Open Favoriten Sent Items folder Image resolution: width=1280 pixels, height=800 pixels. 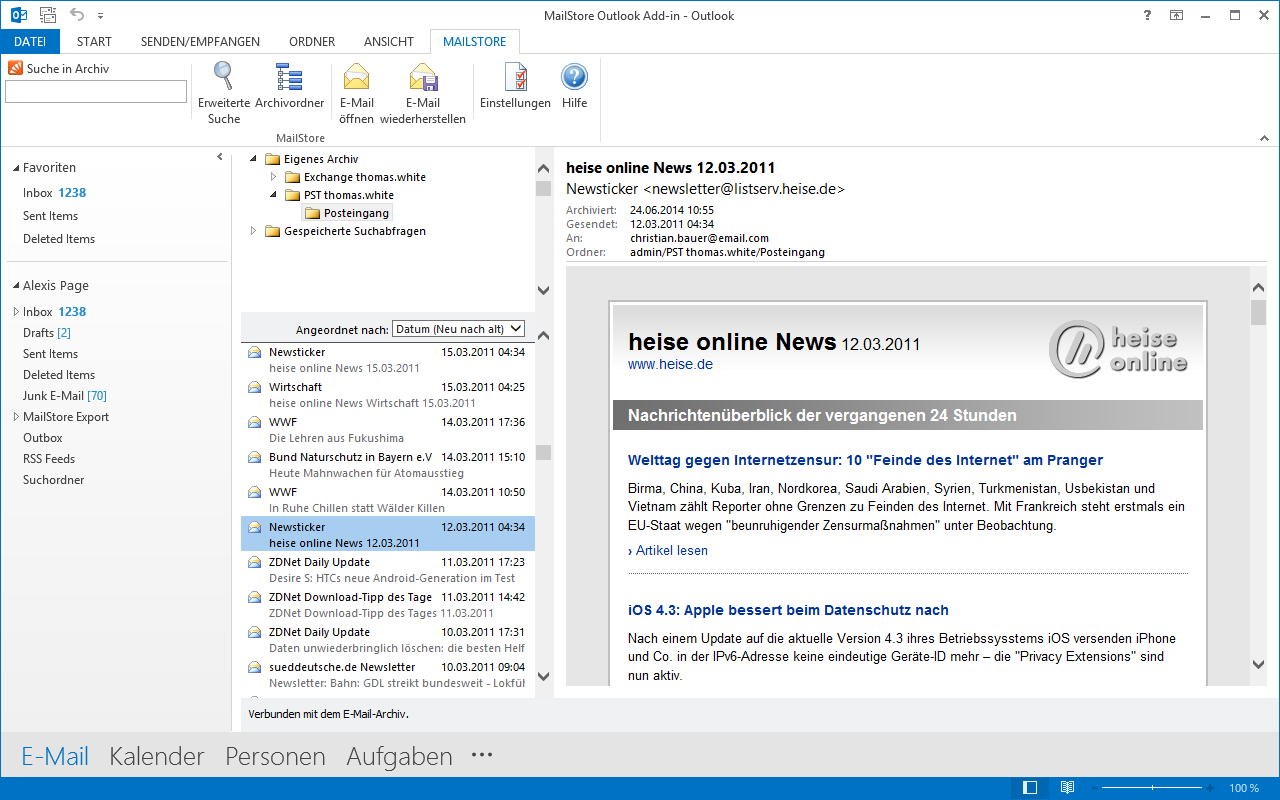(50, 216)
